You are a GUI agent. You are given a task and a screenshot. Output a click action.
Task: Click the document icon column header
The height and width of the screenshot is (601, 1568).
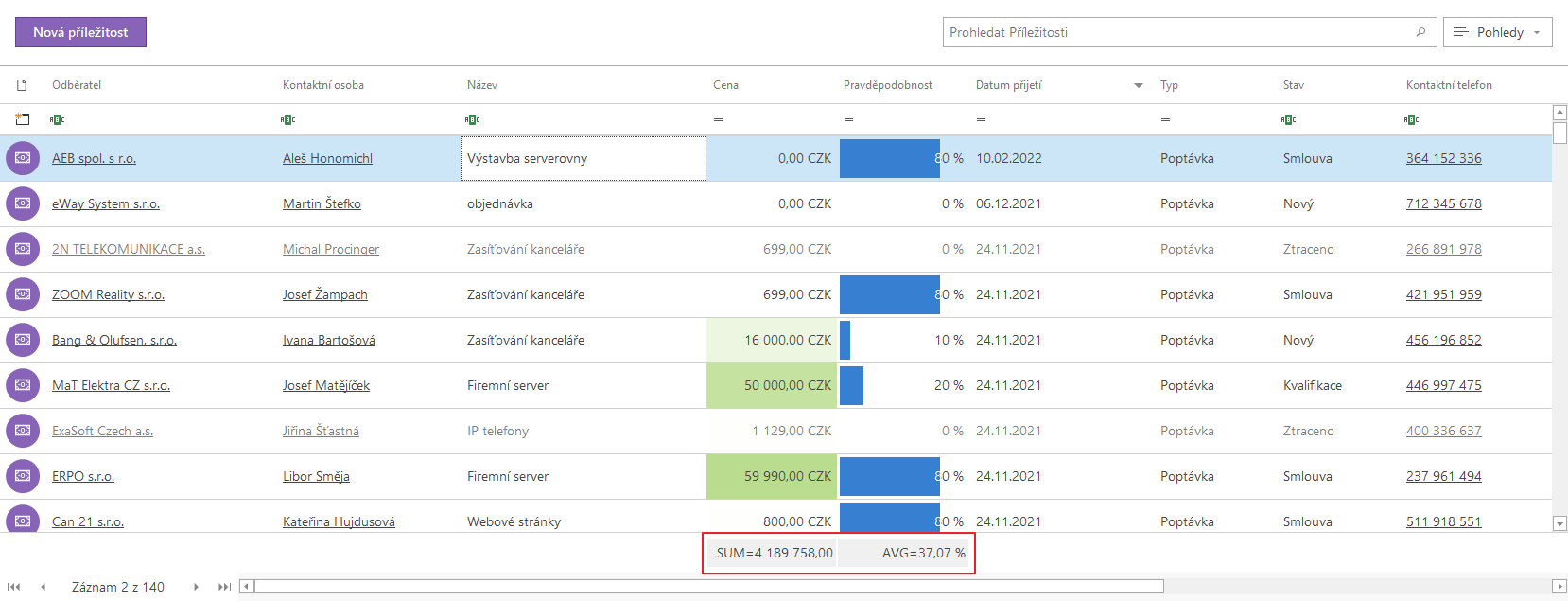coord(22,85)
